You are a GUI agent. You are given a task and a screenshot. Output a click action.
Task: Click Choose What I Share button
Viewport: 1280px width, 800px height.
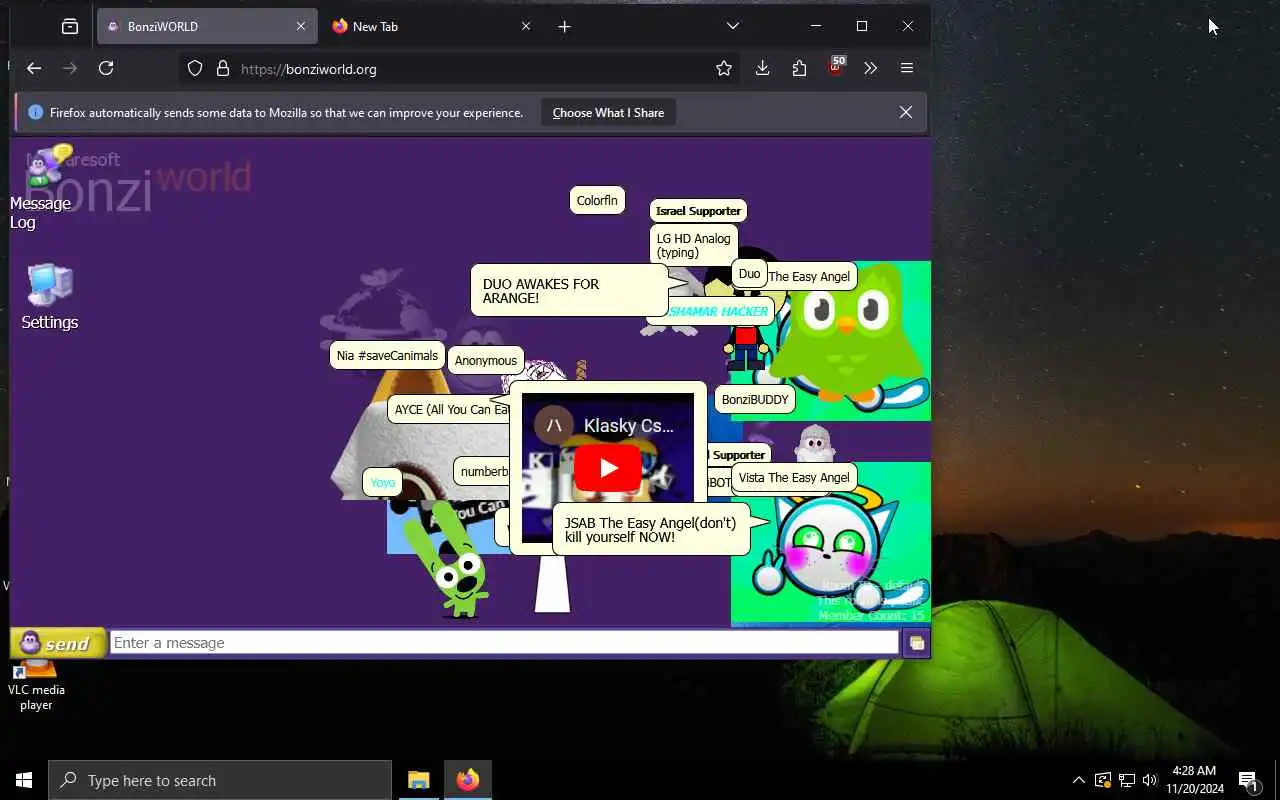point(608,113)
